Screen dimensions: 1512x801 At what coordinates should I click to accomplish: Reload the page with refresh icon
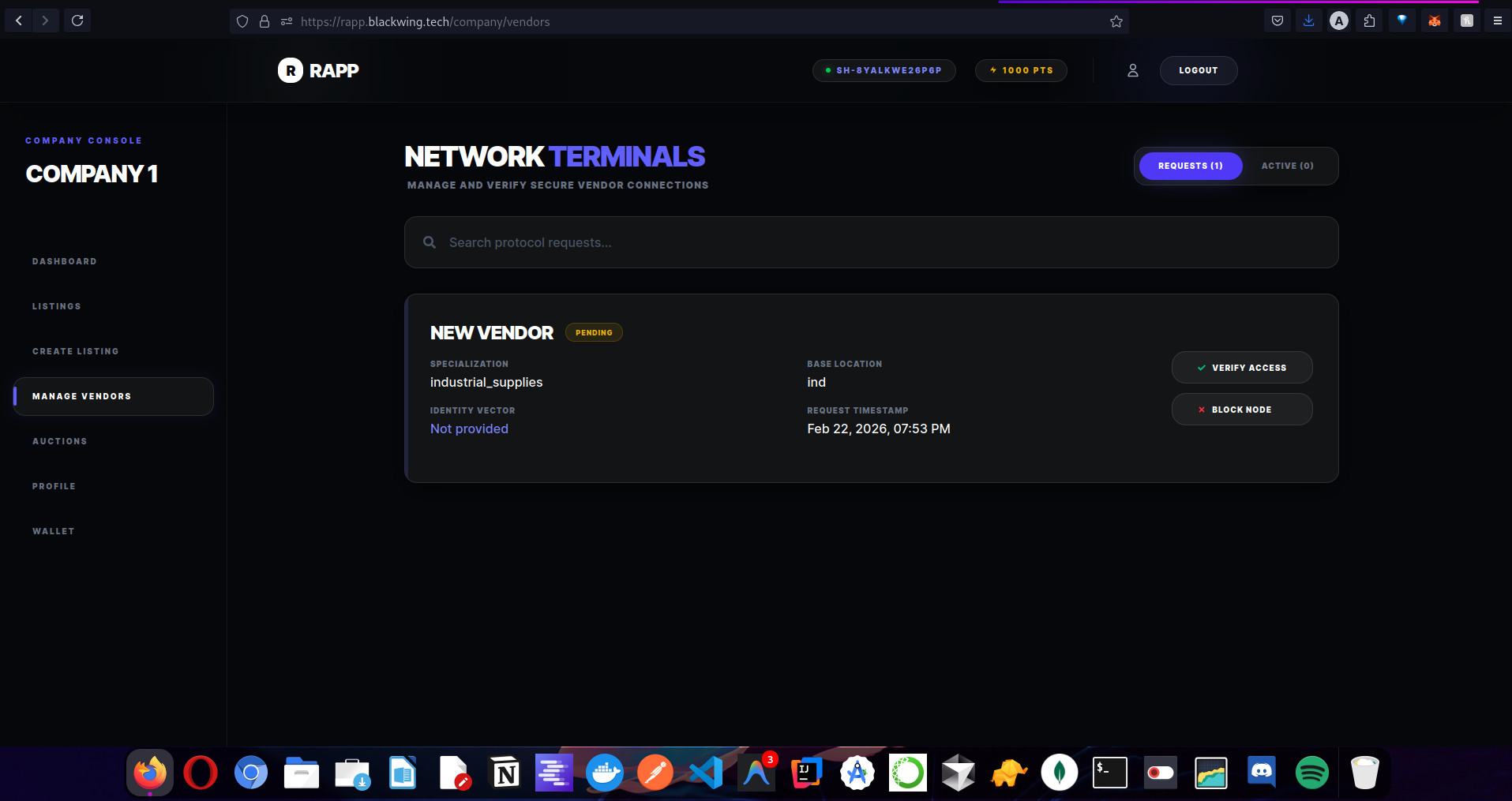(77, 21)
